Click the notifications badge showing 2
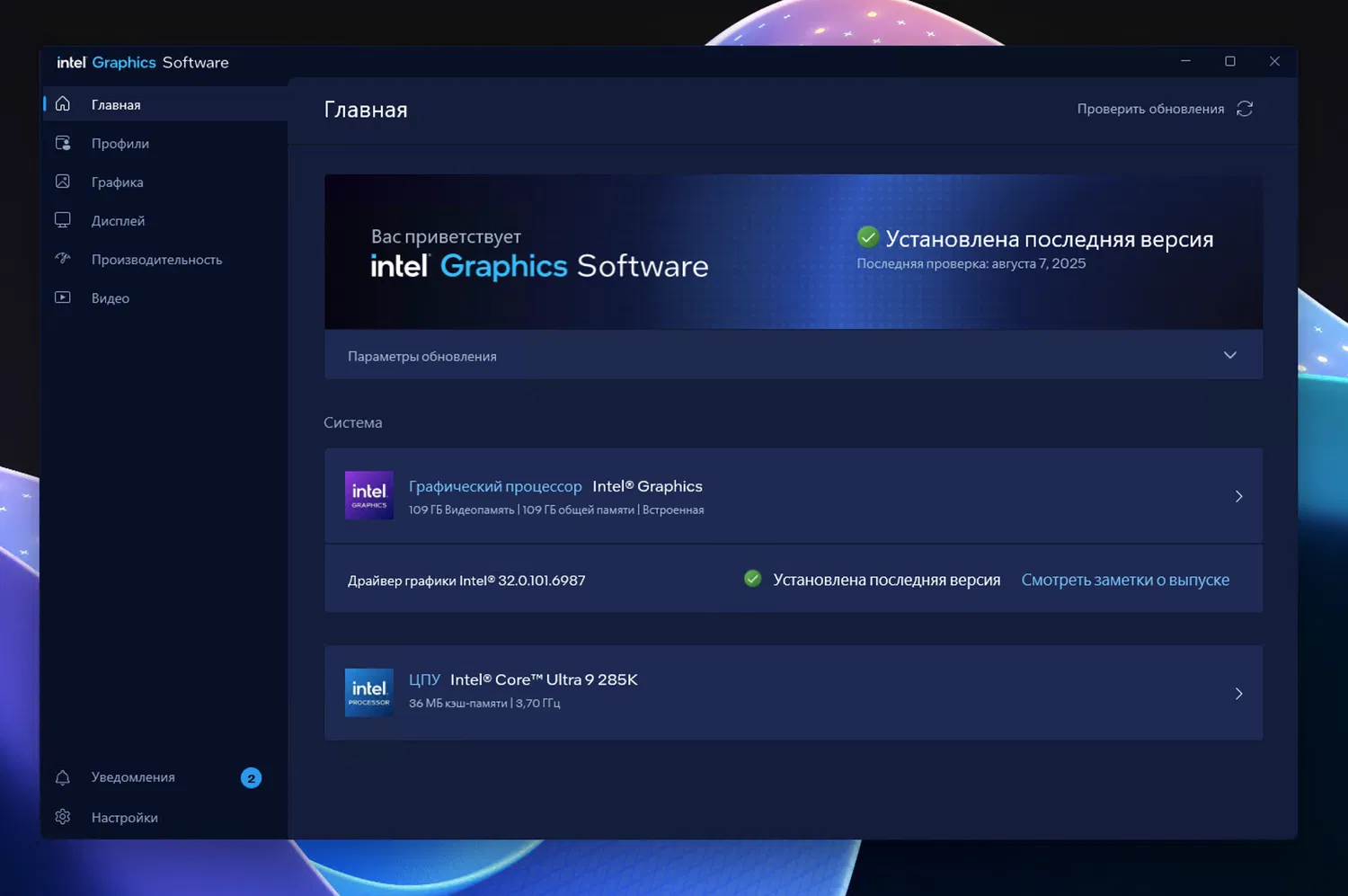 tap(251, 778)
